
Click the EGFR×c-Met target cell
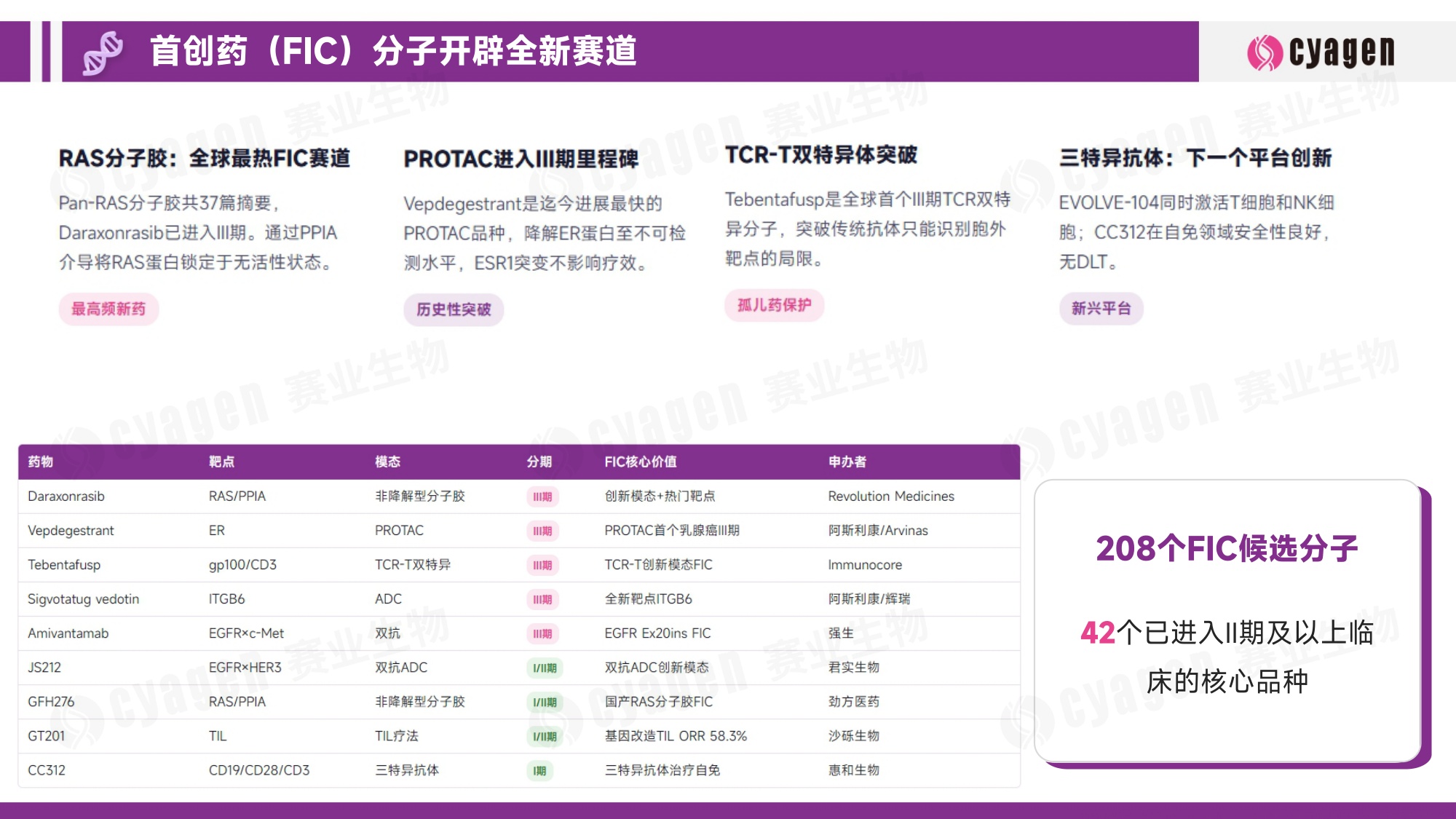pyautogui.click(x=246, y=633)
